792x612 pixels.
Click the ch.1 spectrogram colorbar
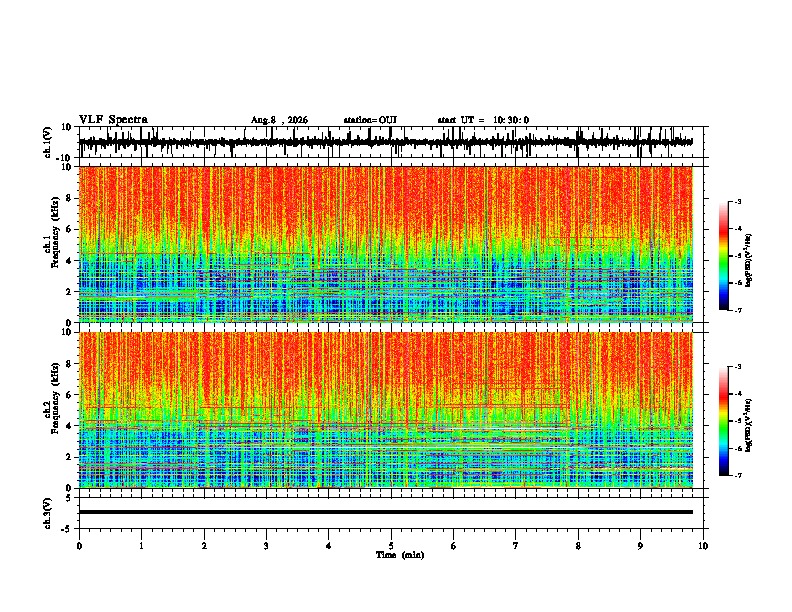(x=723, y=256)
